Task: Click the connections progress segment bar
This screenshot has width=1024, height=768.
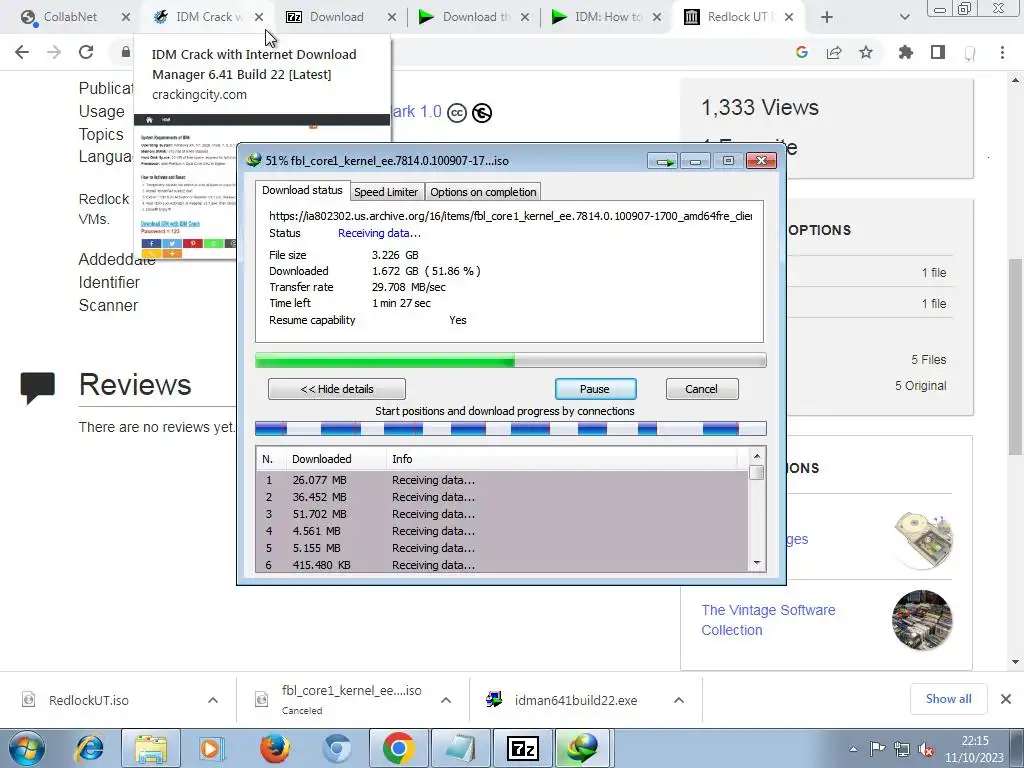Action: (x=511, y=428)
